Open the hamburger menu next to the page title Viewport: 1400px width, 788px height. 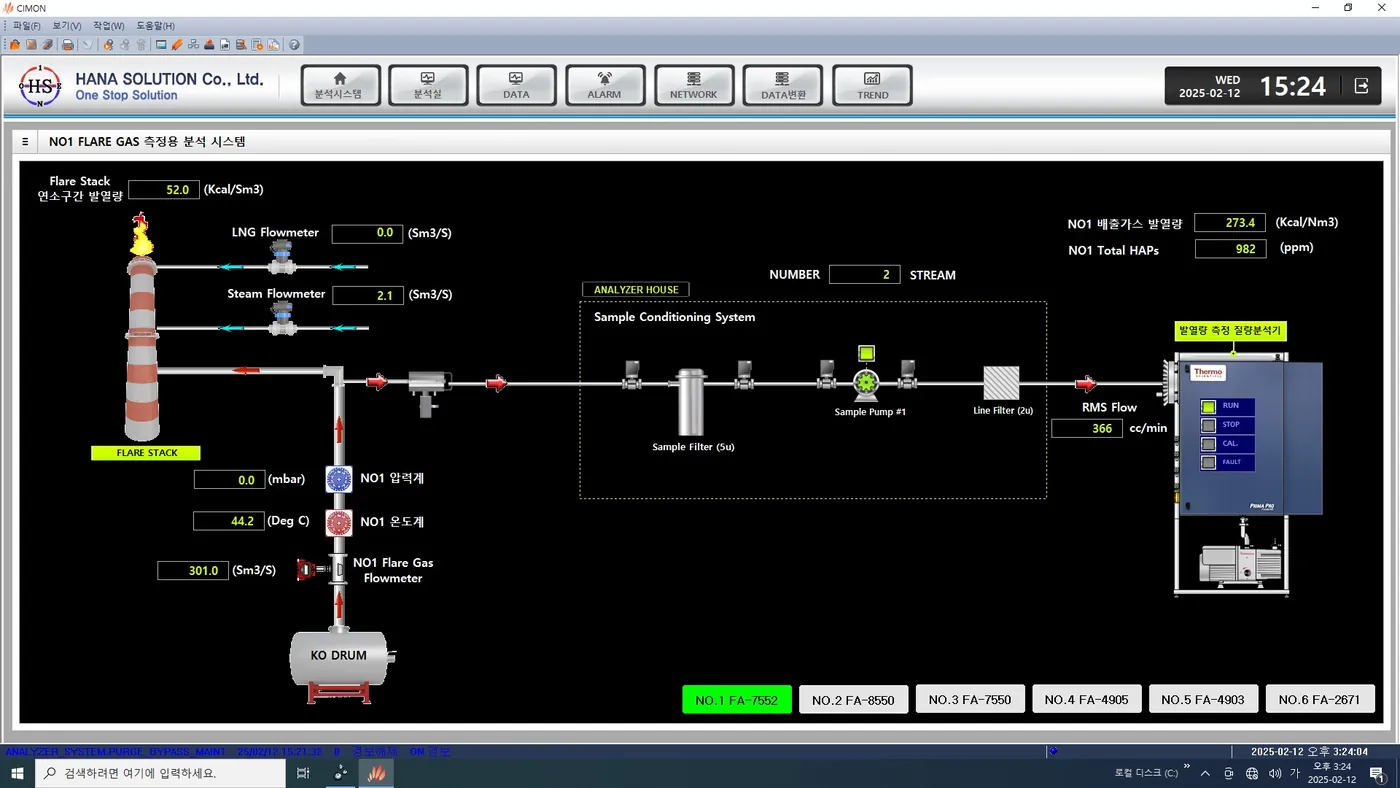[25, 142]
